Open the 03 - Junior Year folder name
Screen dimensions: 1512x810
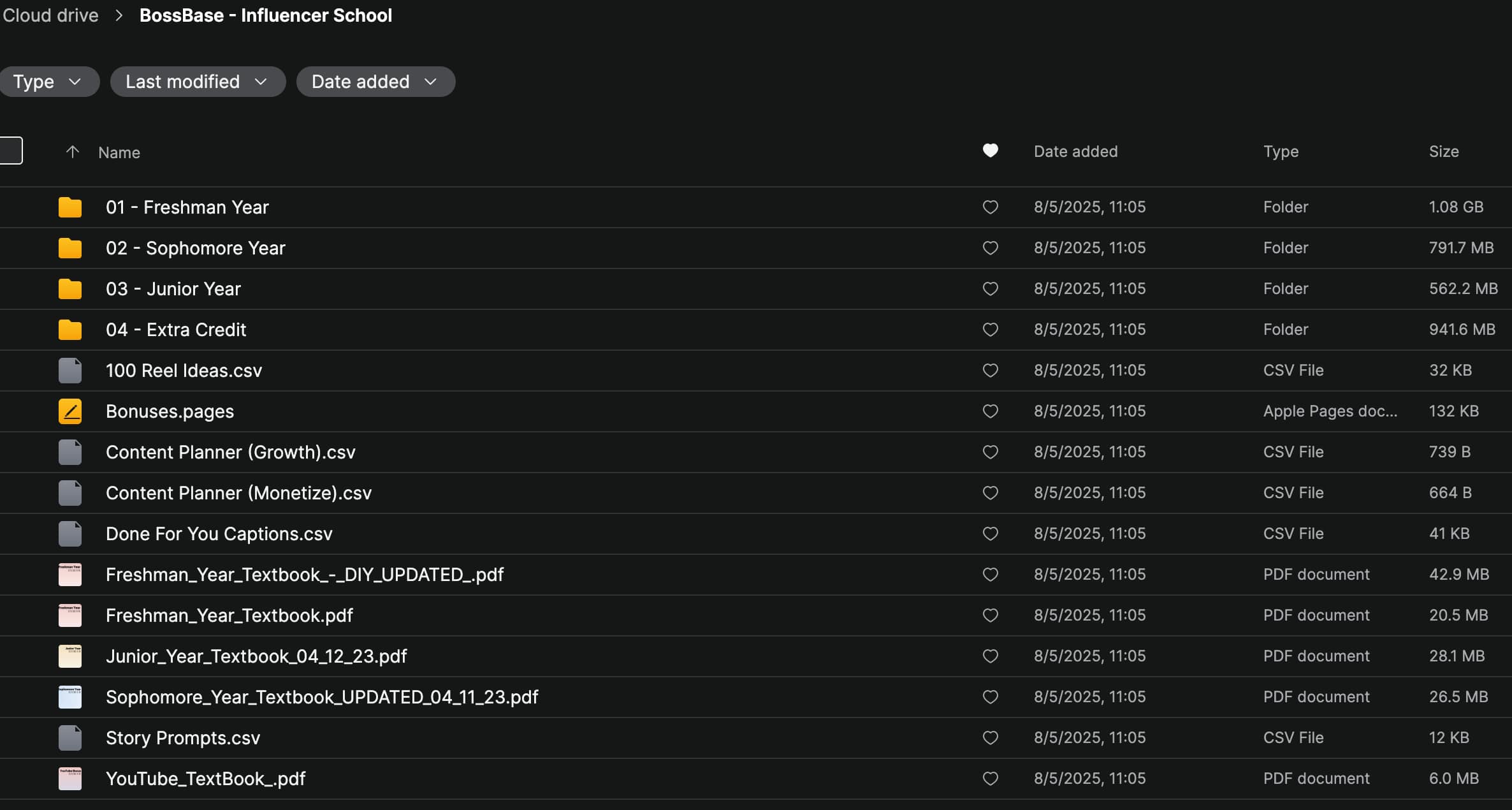(x=173, y=289)
